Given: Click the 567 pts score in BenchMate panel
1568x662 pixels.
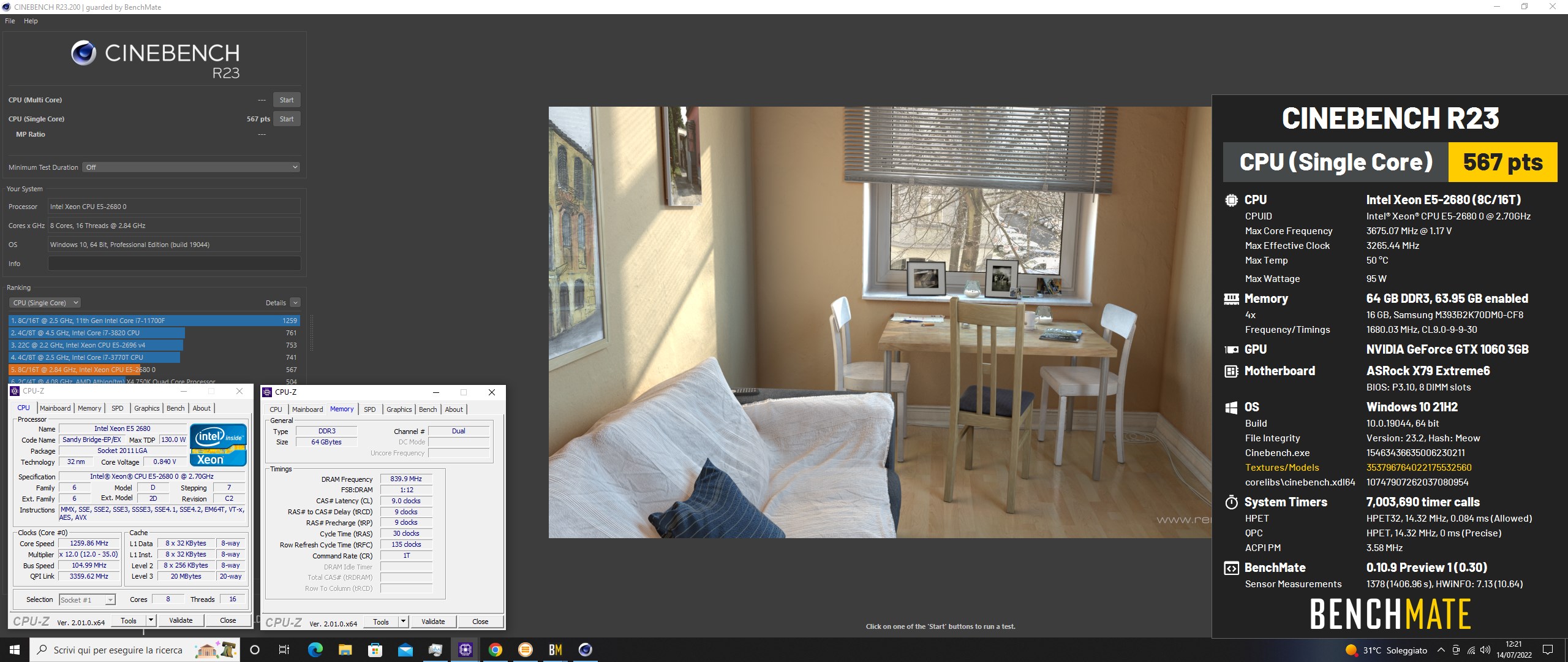Looking at the screenshot, I should (x=1502, y=162).
